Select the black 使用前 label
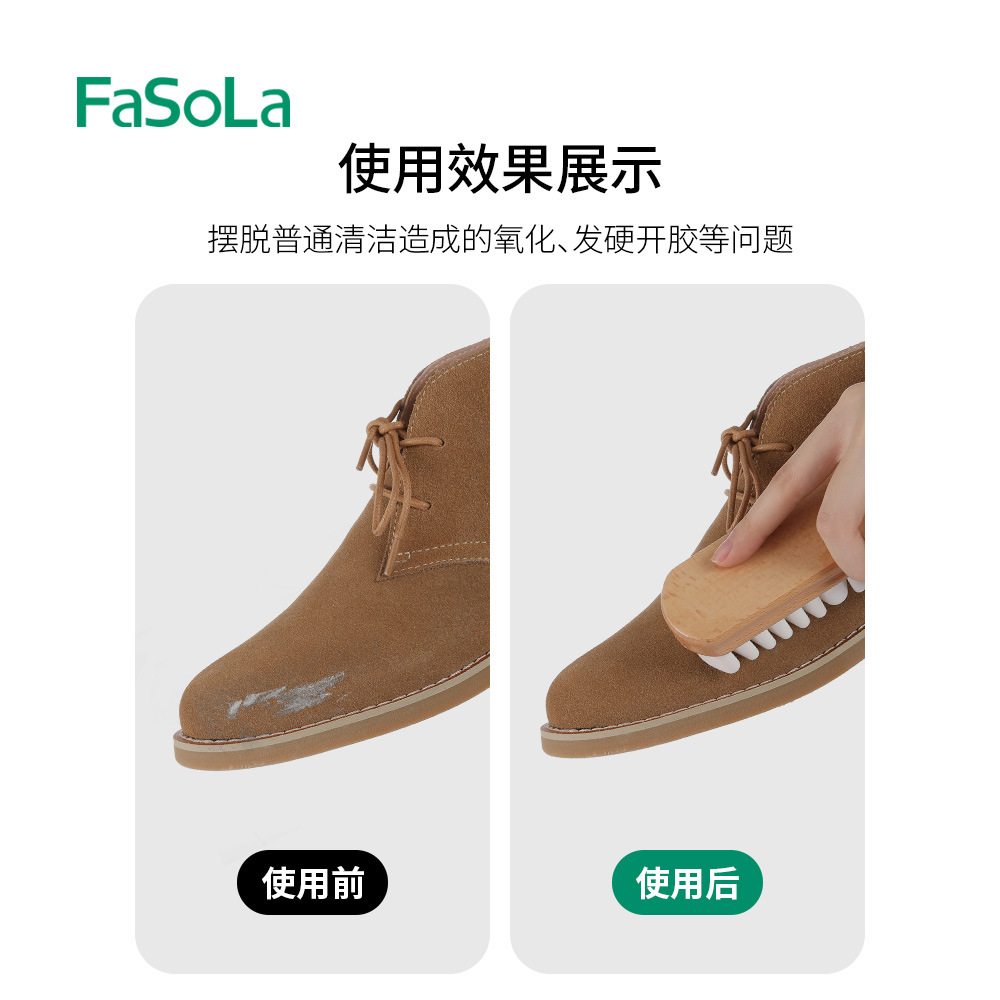This screenshot has width=1000, height=1000. point(312,883)
